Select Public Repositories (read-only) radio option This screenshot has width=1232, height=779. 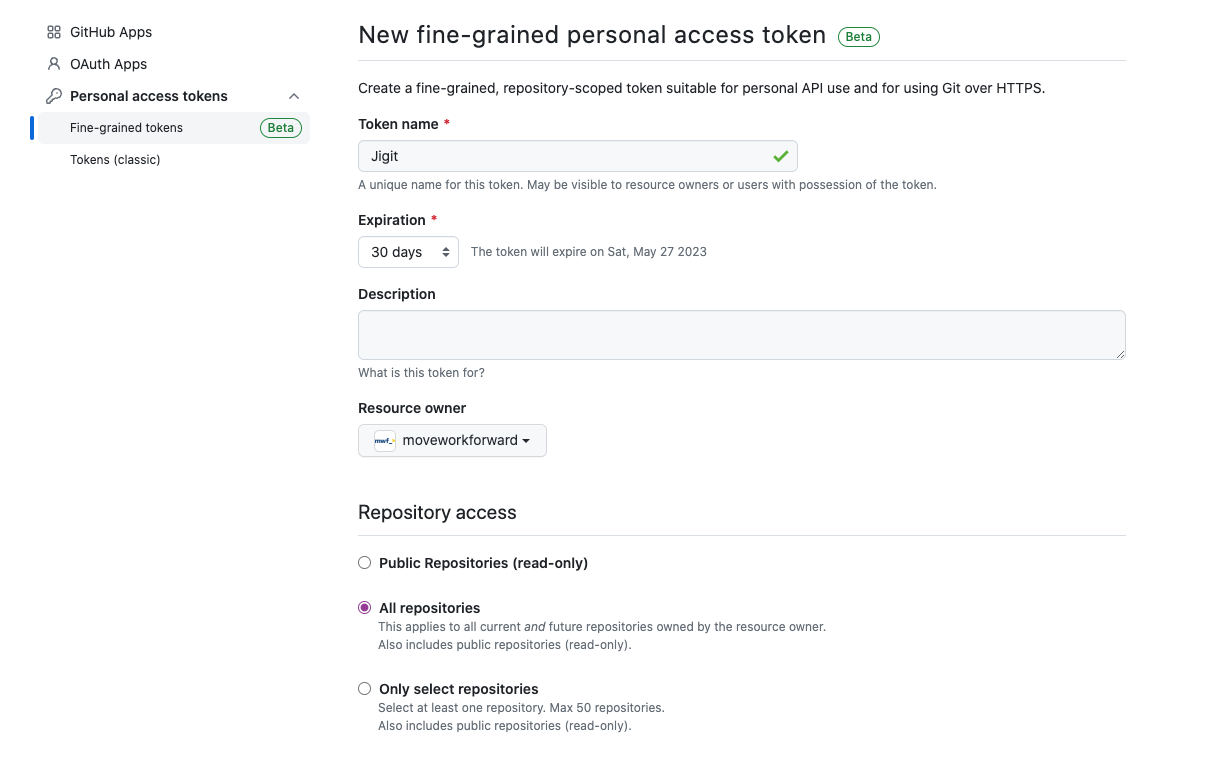point(365,563)
